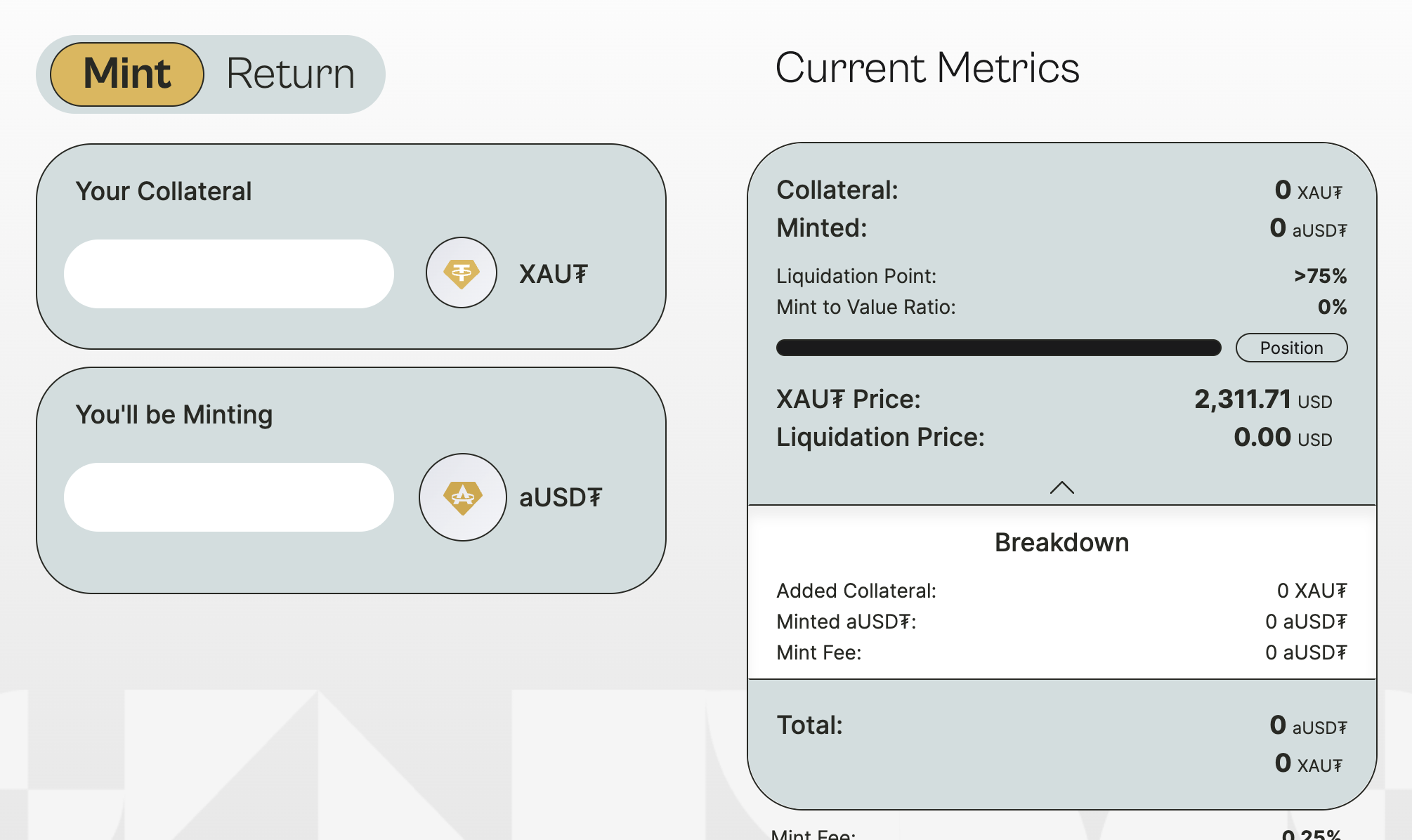
Task: Switch to the Mint mode
Action: [x=127, y=74]
